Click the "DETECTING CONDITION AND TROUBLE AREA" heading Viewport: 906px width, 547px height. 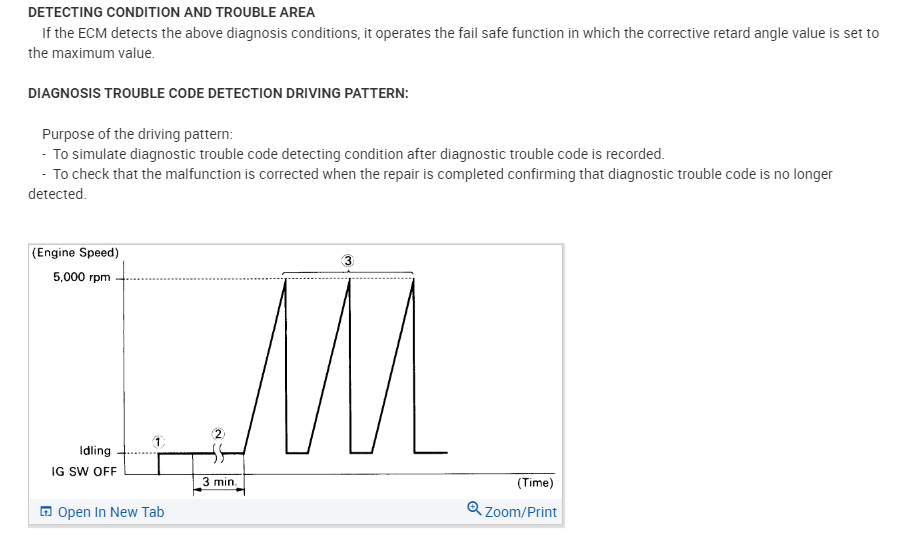(171, 13)
